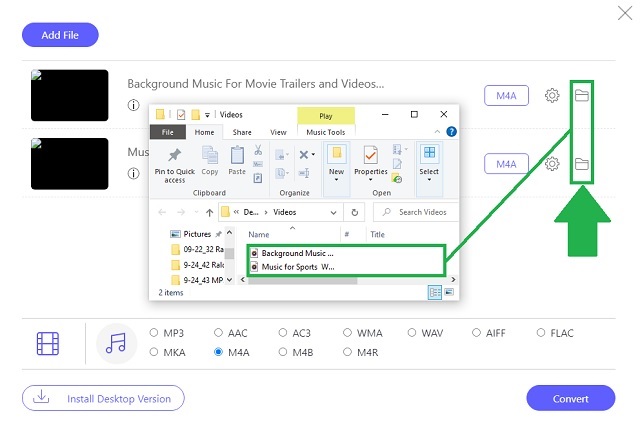Click Pin to Quick access in Explorer
Screen dimensions: 640x434
click(175, 166)
